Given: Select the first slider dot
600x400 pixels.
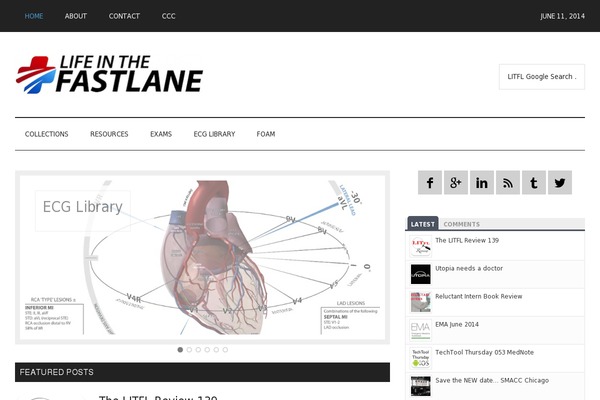Looking at the screenshot, I should 180,349.
